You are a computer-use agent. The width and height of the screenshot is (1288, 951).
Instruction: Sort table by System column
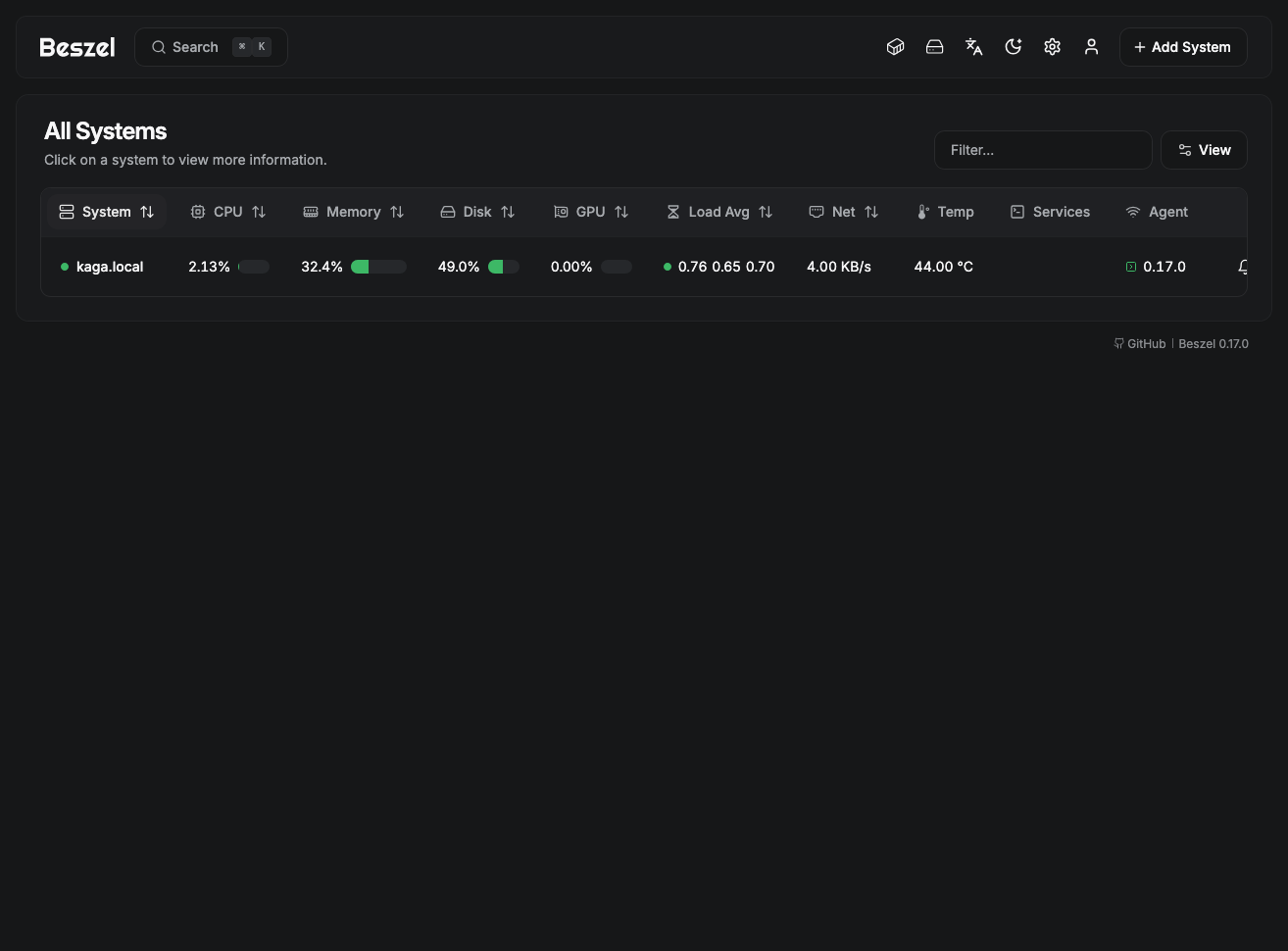[x=107, y=212]
